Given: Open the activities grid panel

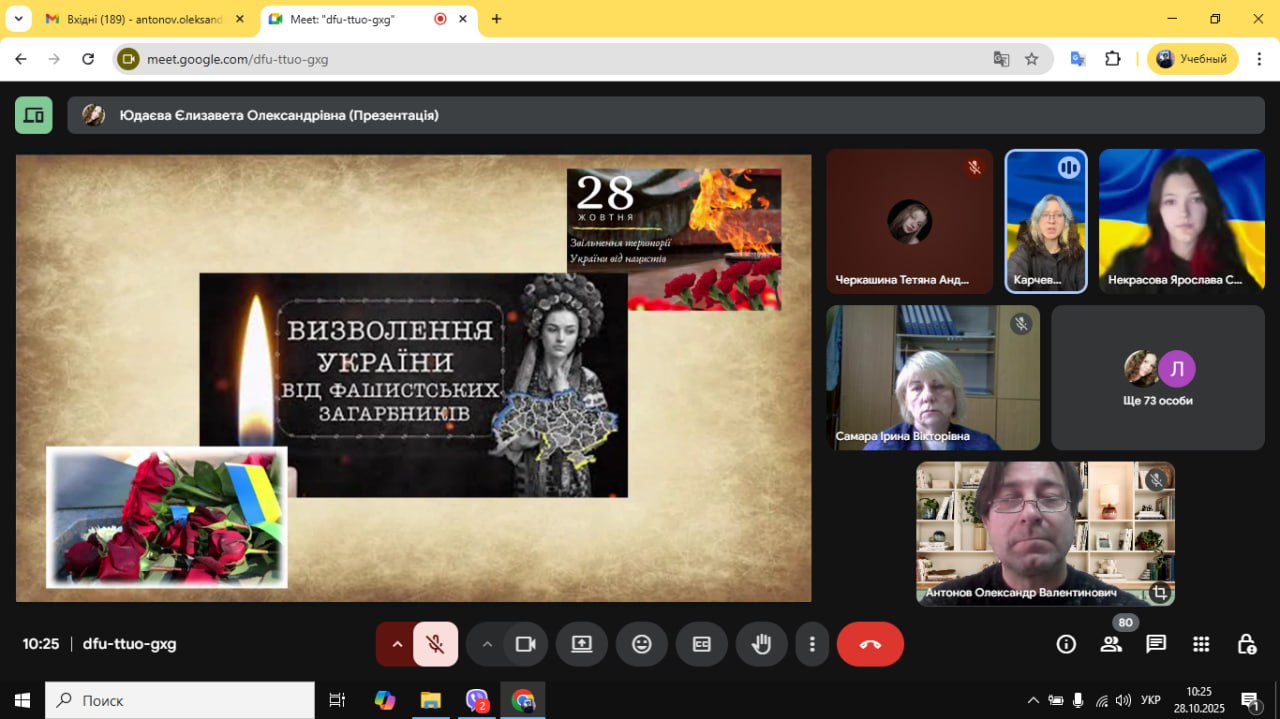Looking at the screenshot, I should click(1201, 644).
